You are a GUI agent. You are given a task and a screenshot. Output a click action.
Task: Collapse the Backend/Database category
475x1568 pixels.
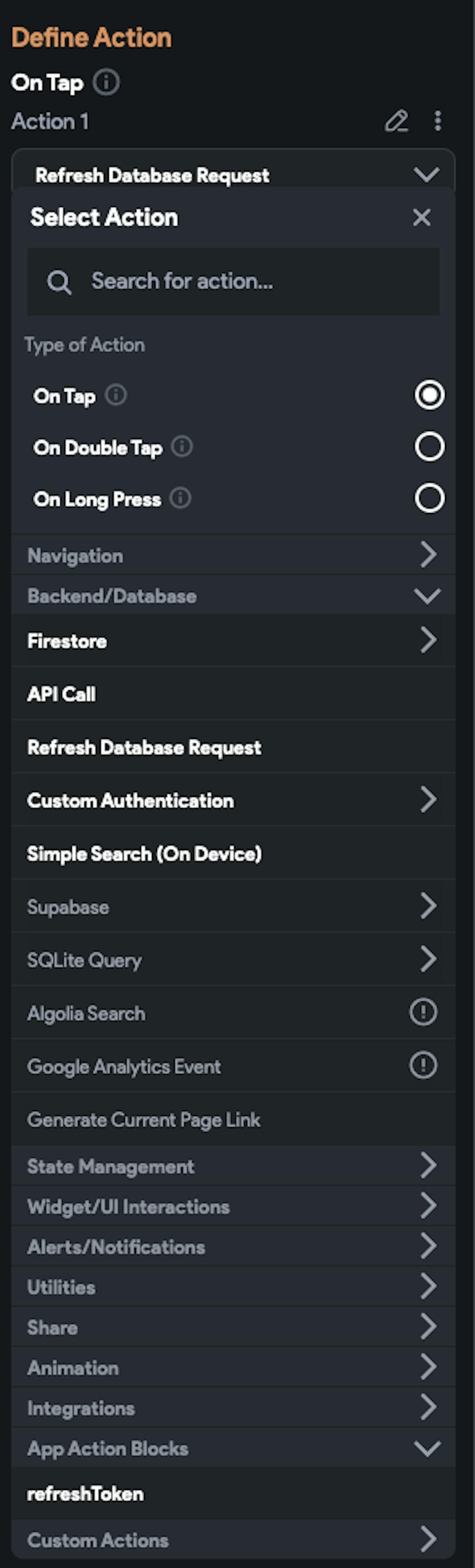(x=233, y=595)
